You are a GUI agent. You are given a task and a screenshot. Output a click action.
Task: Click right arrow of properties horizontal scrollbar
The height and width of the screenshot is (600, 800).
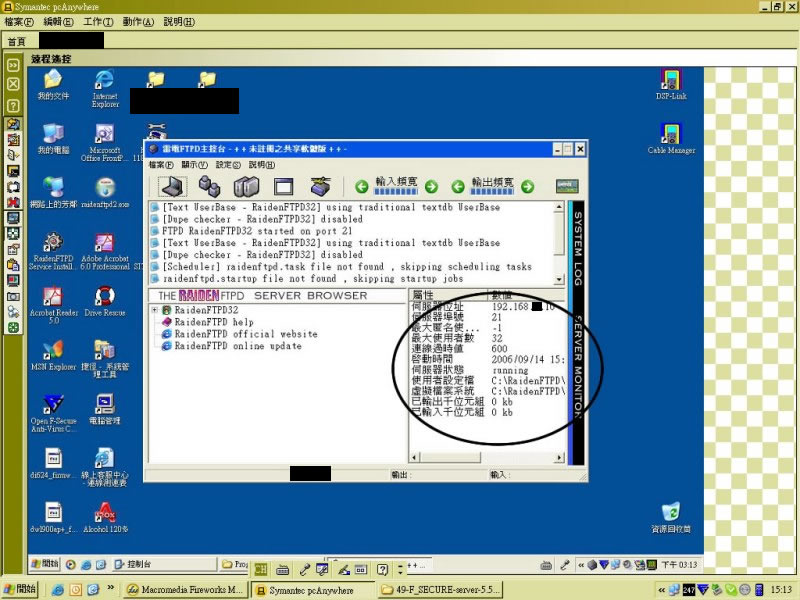point(560,457)
